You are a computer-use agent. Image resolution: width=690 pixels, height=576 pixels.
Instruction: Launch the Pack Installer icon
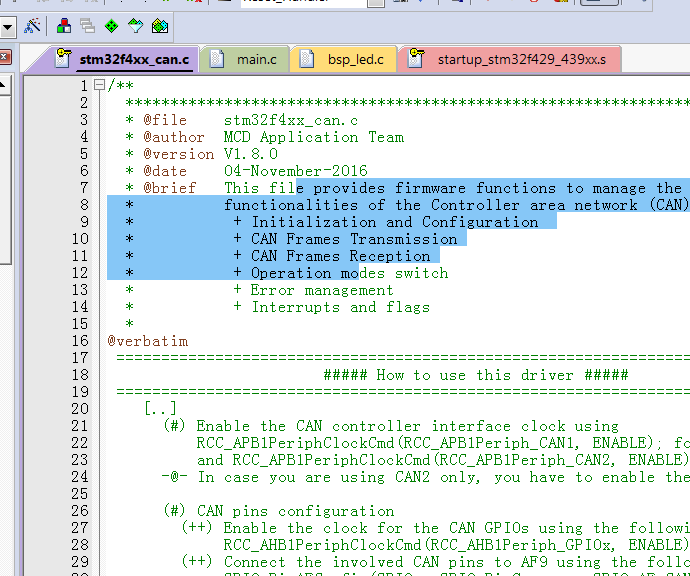click(x=160, y=25)
